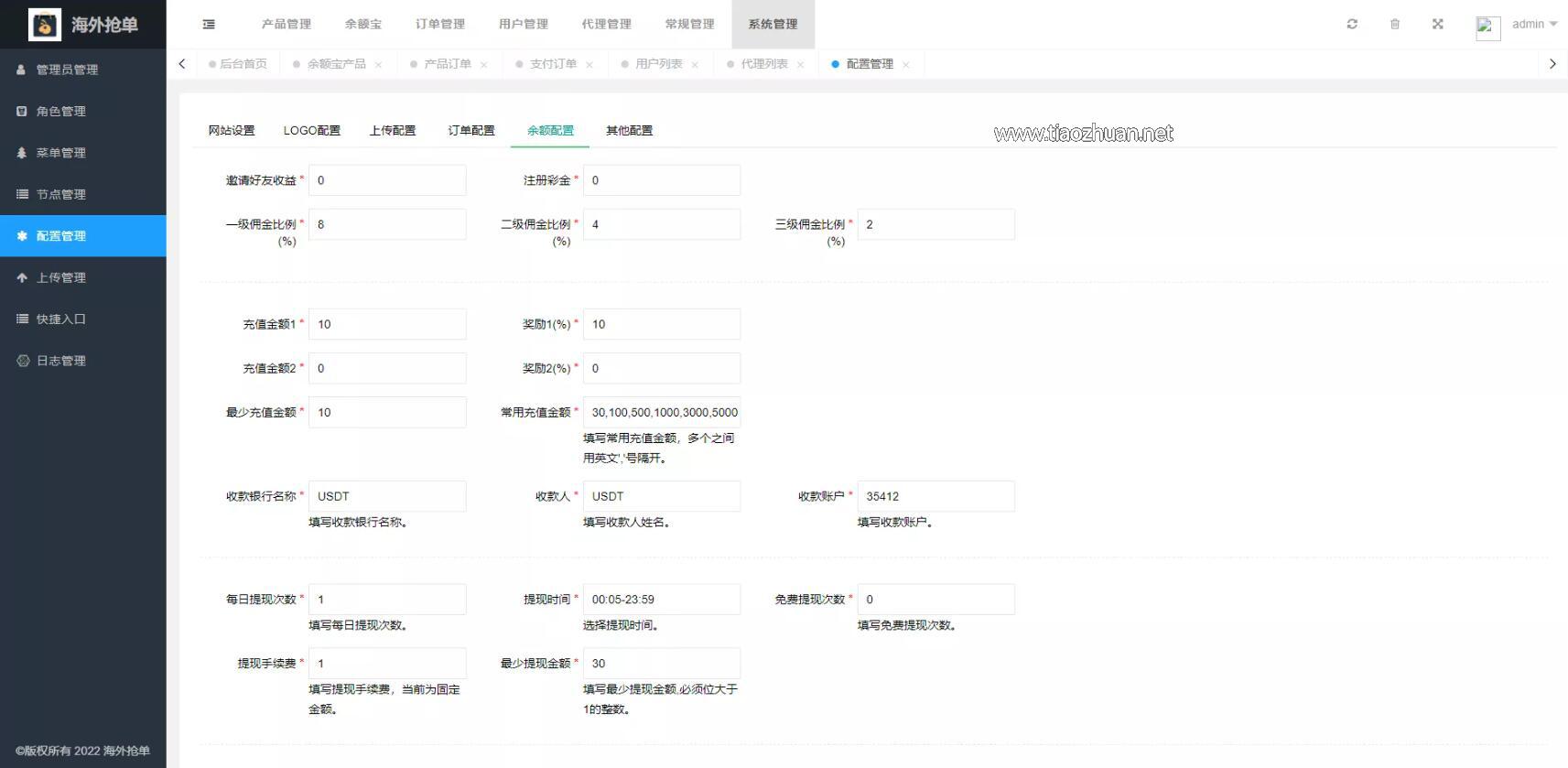Click the sidebar collapse hamburger icon

tap(209, 25)
